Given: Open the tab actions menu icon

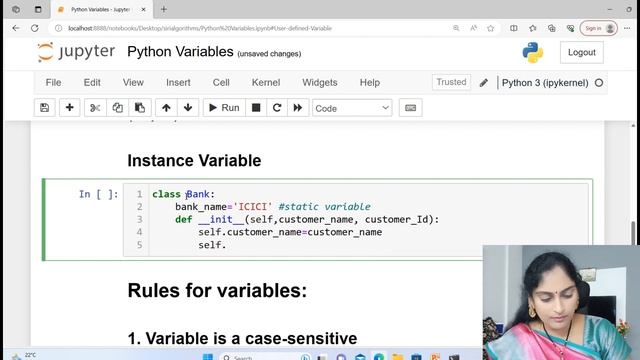Looking at the screenshot, I should tap(38, 9).
